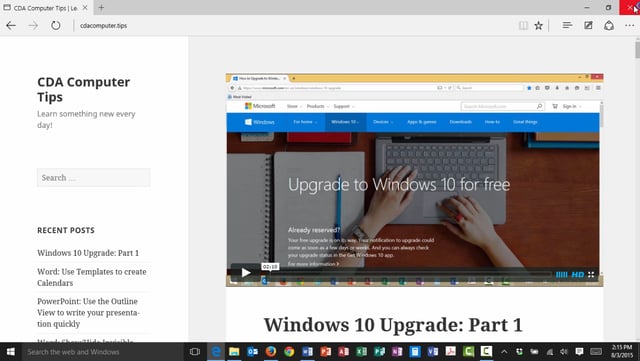This screenshot has height=361, width=640.
Task: Open the white Camtasia recorder taskbar icon
Action: [x=486, y=352]
